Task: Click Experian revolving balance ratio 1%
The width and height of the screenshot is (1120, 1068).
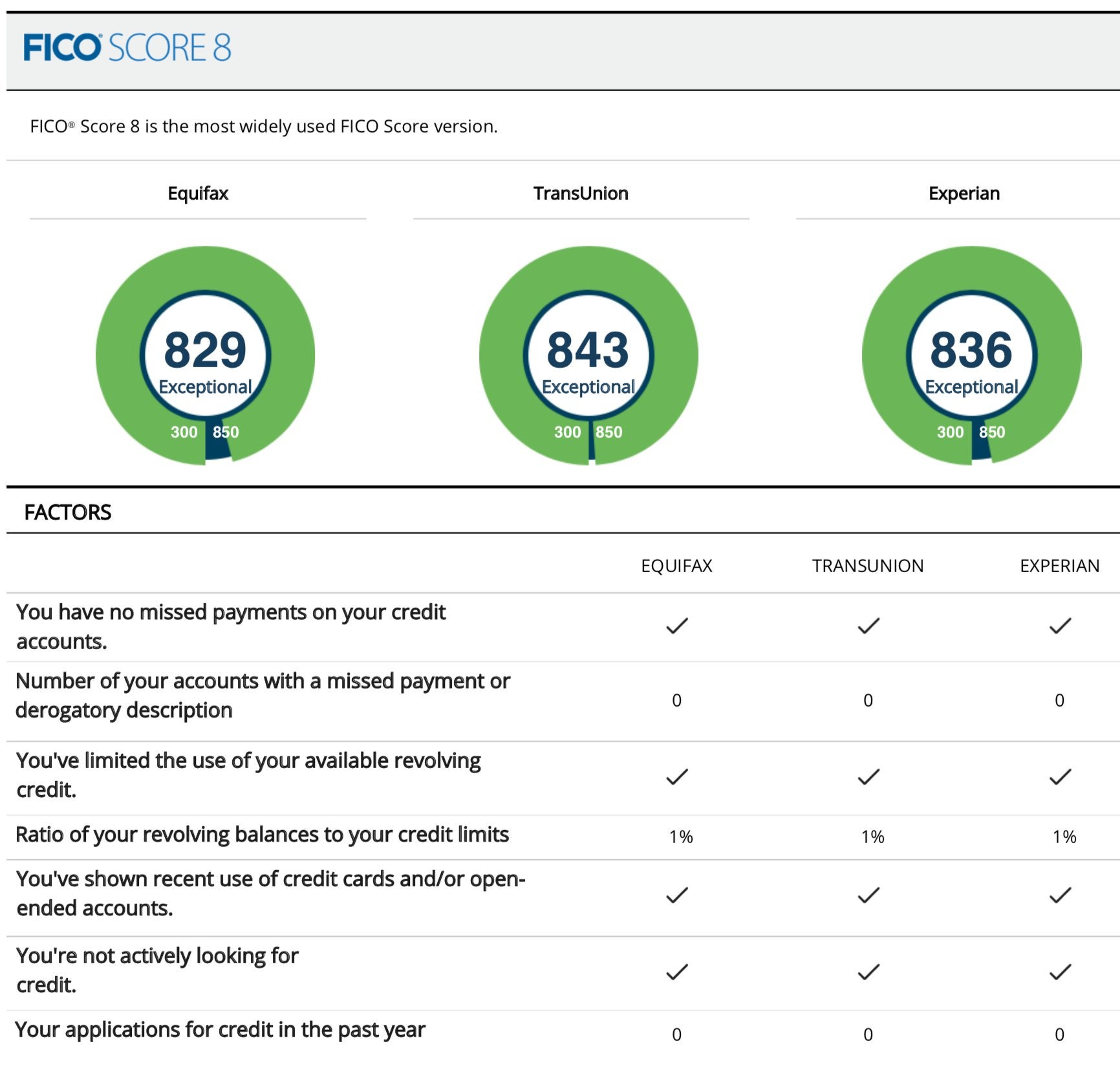Action: [x=1064, y=837]
